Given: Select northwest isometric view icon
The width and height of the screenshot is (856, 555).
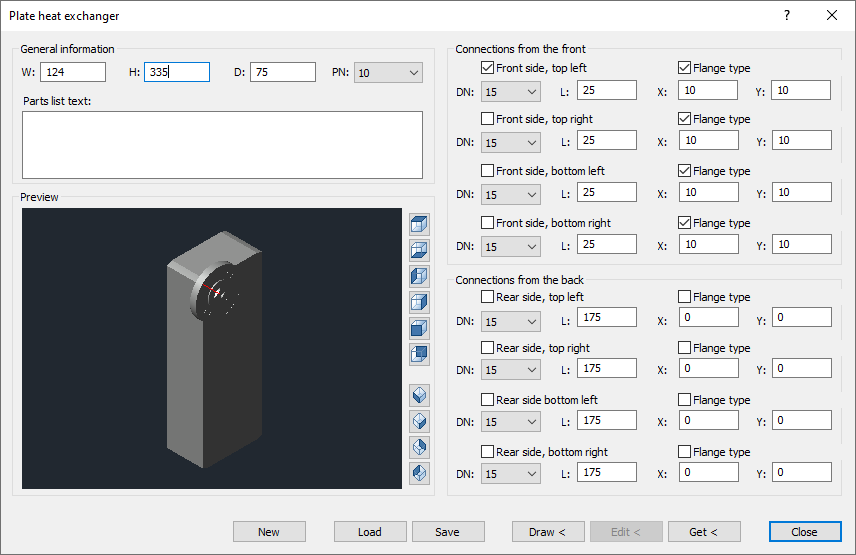Looking at the screenshot, I should point(419,473).
